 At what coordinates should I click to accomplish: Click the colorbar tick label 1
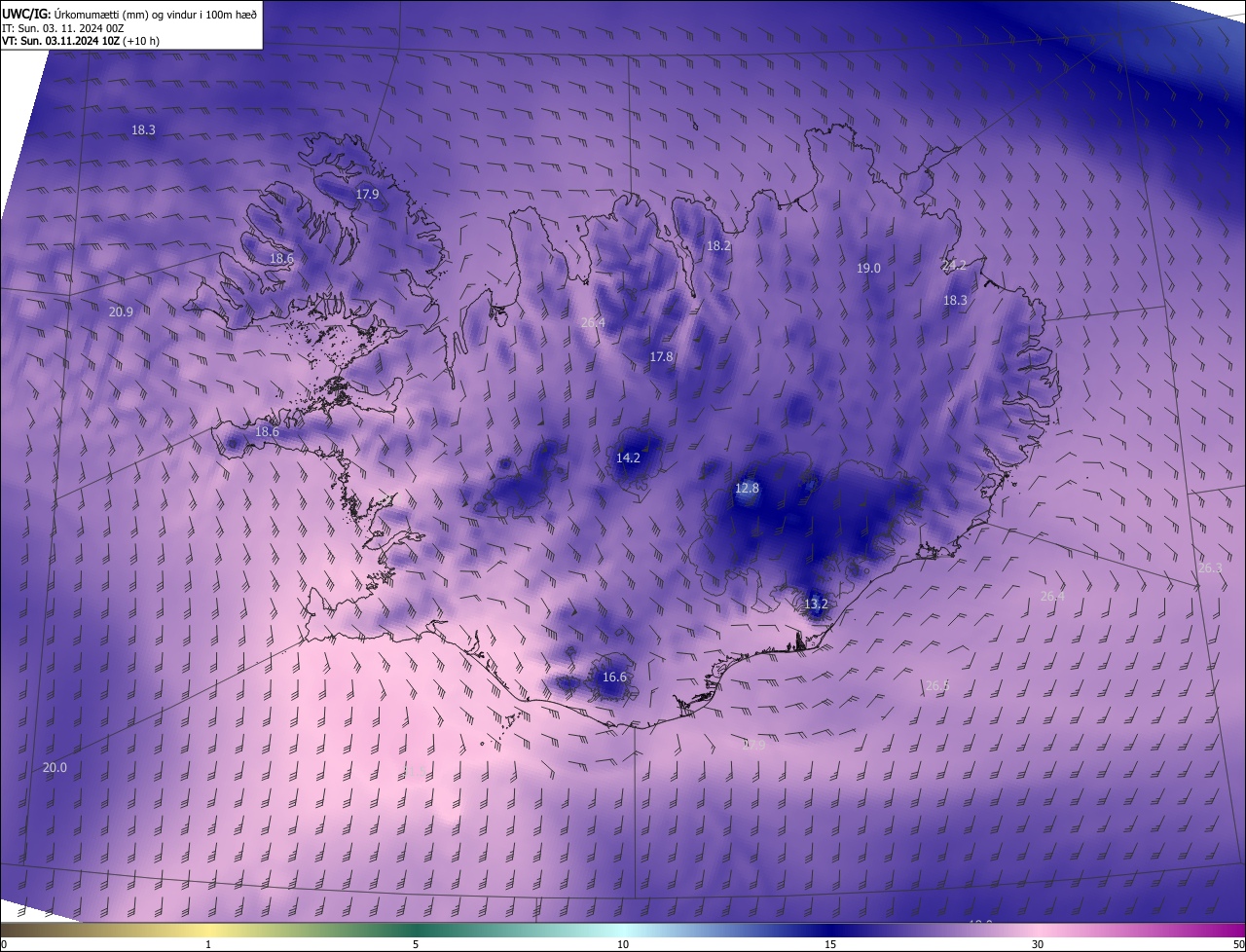(208, 944)
